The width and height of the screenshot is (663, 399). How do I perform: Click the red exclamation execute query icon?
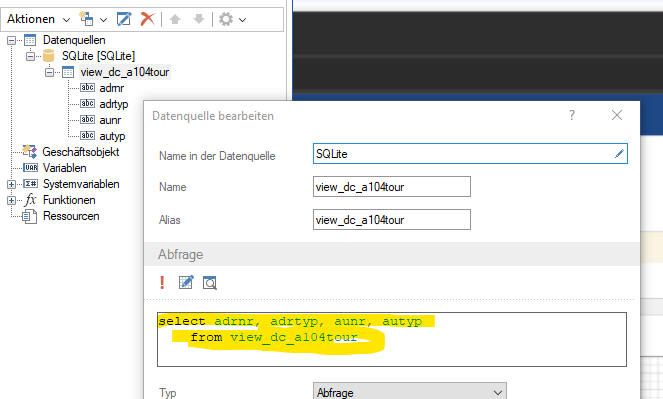click(x=162, y=282)
